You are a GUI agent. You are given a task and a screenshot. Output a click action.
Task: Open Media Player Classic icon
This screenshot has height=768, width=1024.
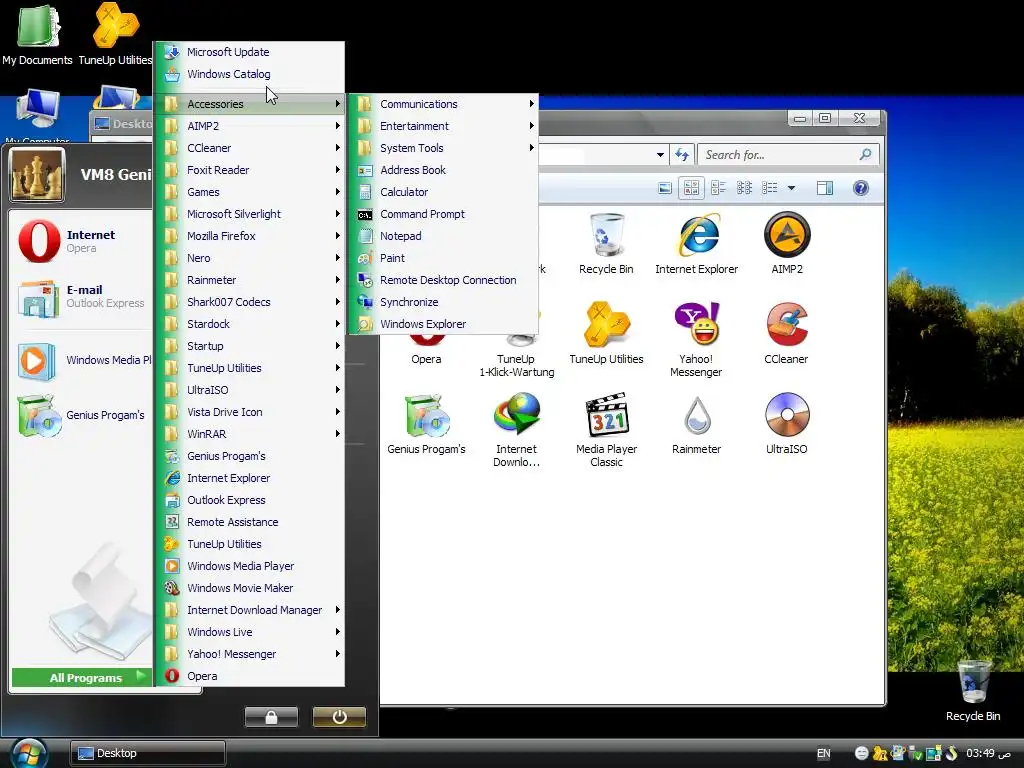coord(606,430)
